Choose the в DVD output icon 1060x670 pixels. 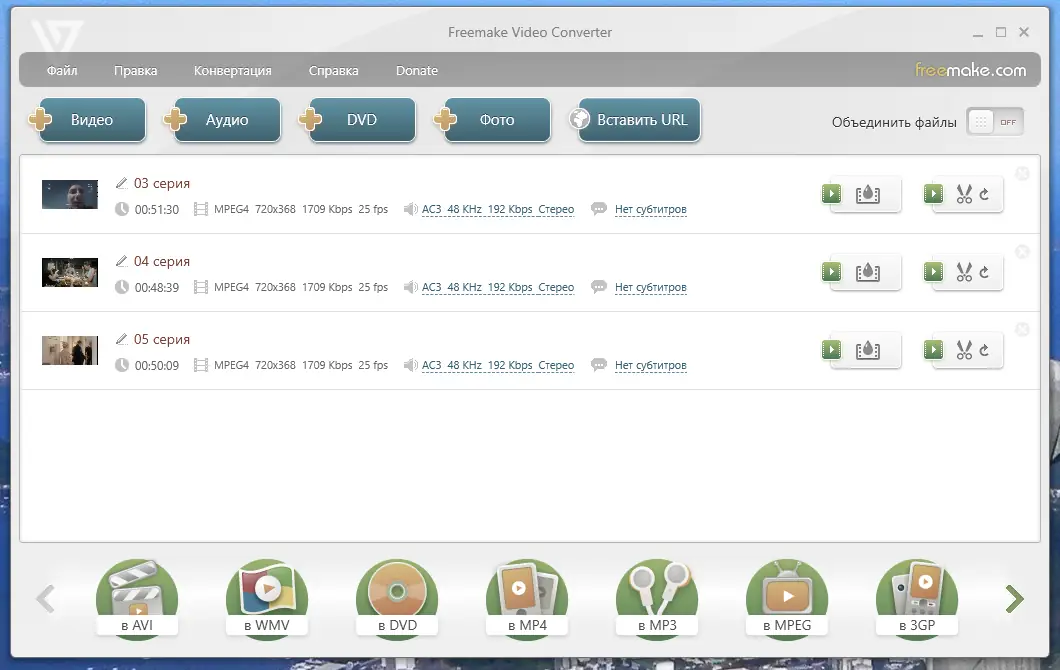pos(398,598)
